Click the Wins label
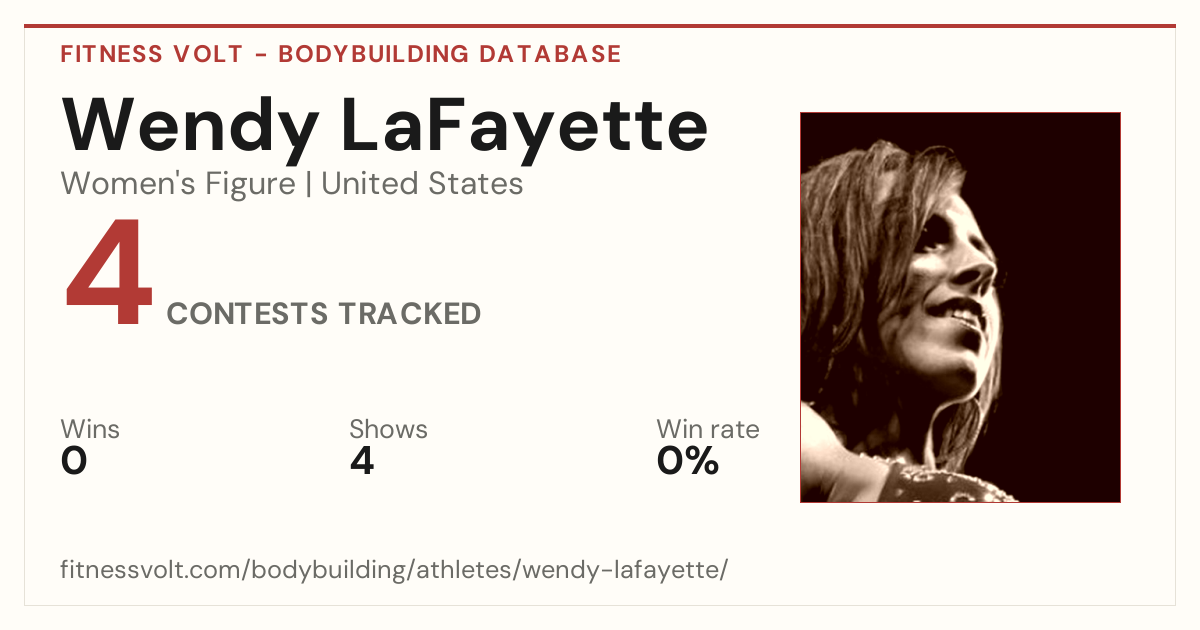1200x630 pixels. coord(90,430)
